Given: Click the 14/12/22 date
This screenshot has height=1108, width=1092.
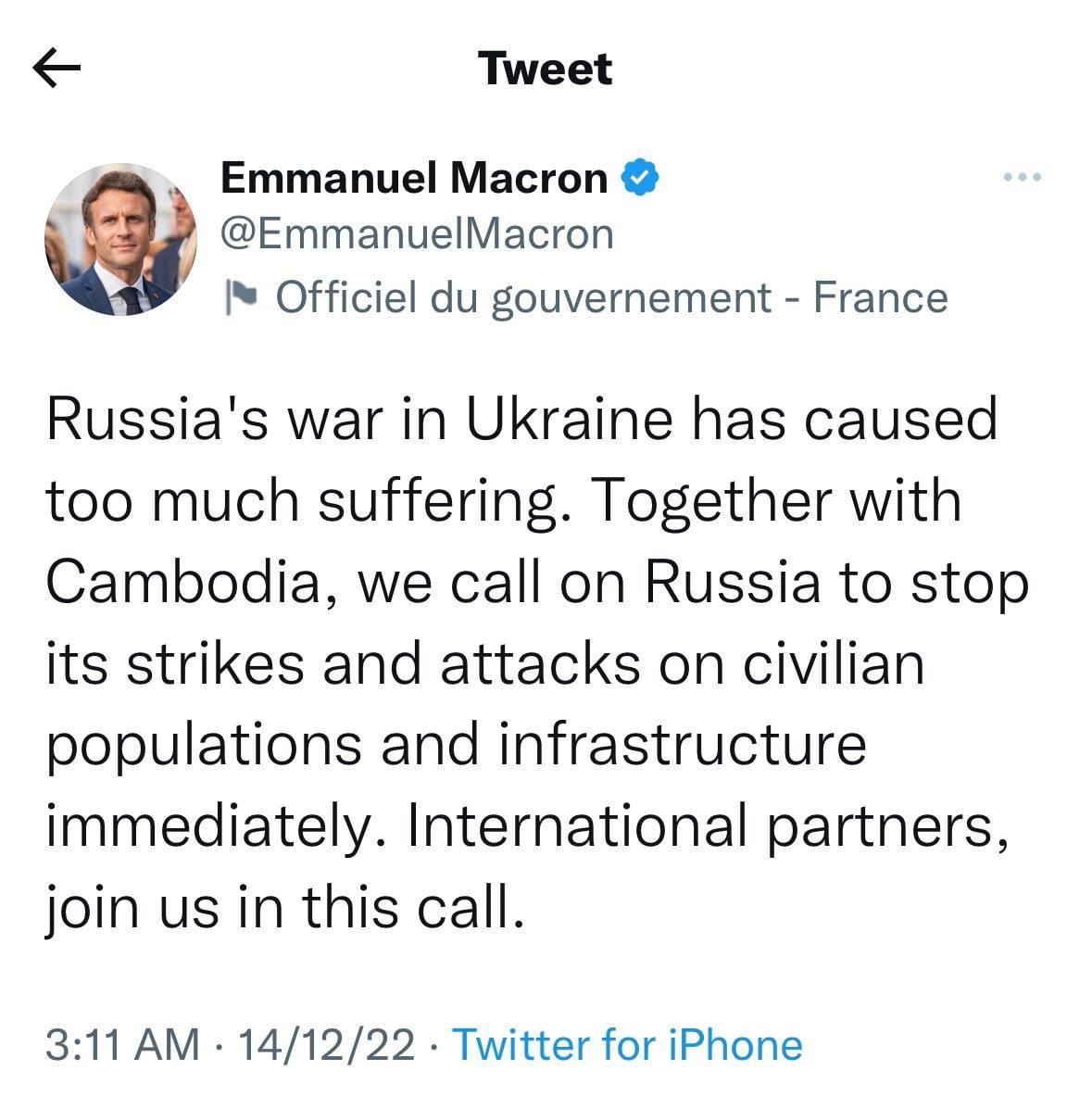Looking at the screenshot, I should [327, 1044].
